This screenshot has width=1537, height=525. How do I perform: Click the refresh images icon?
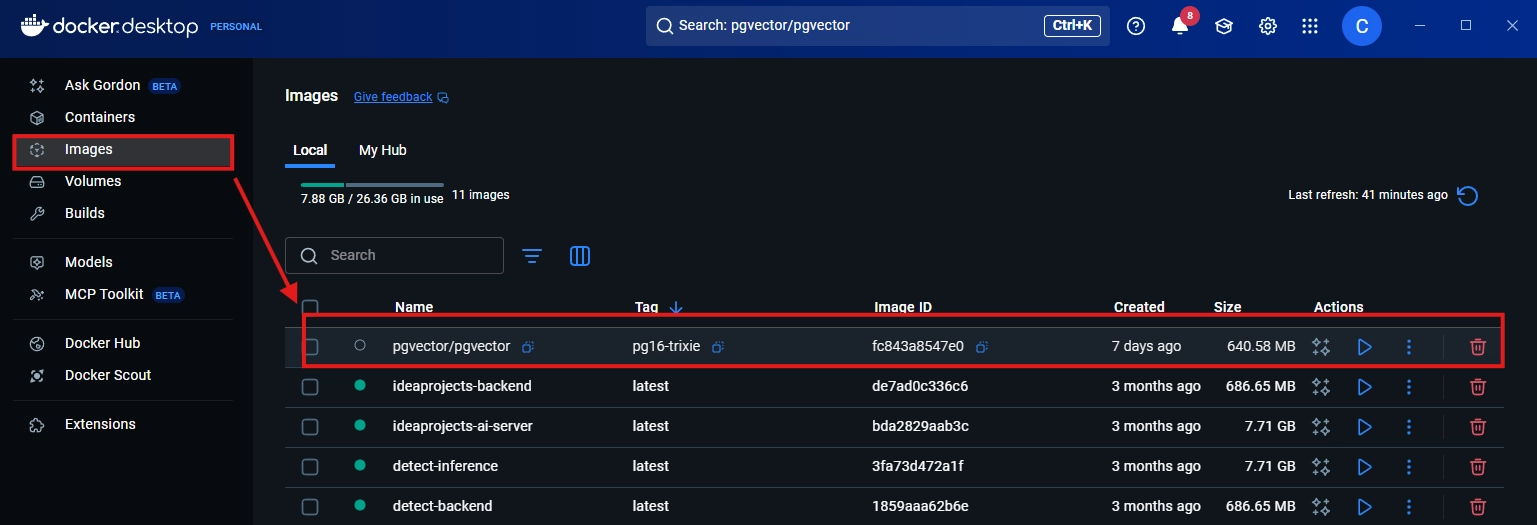click(x=1468, y=195)
